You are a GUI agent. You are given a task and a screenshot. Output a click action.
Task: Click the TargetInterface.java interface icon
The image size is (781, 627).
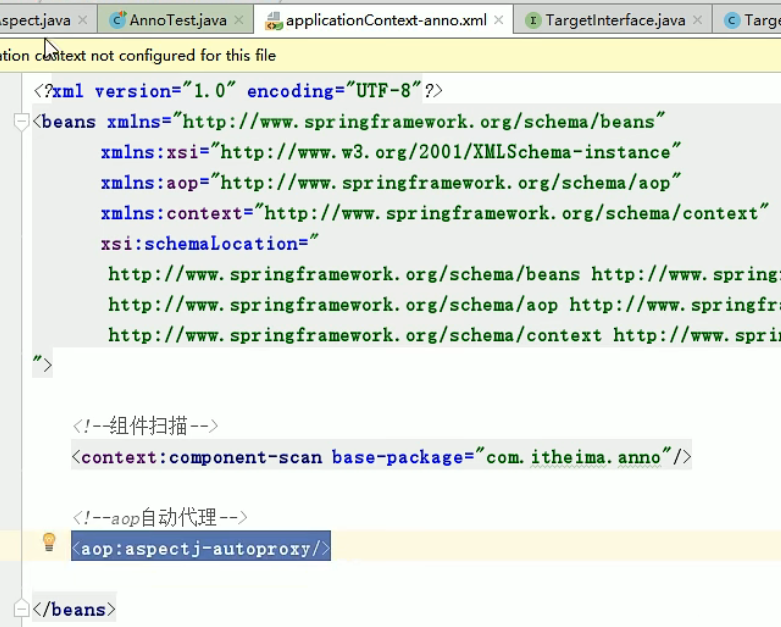(x=533, y=20)
